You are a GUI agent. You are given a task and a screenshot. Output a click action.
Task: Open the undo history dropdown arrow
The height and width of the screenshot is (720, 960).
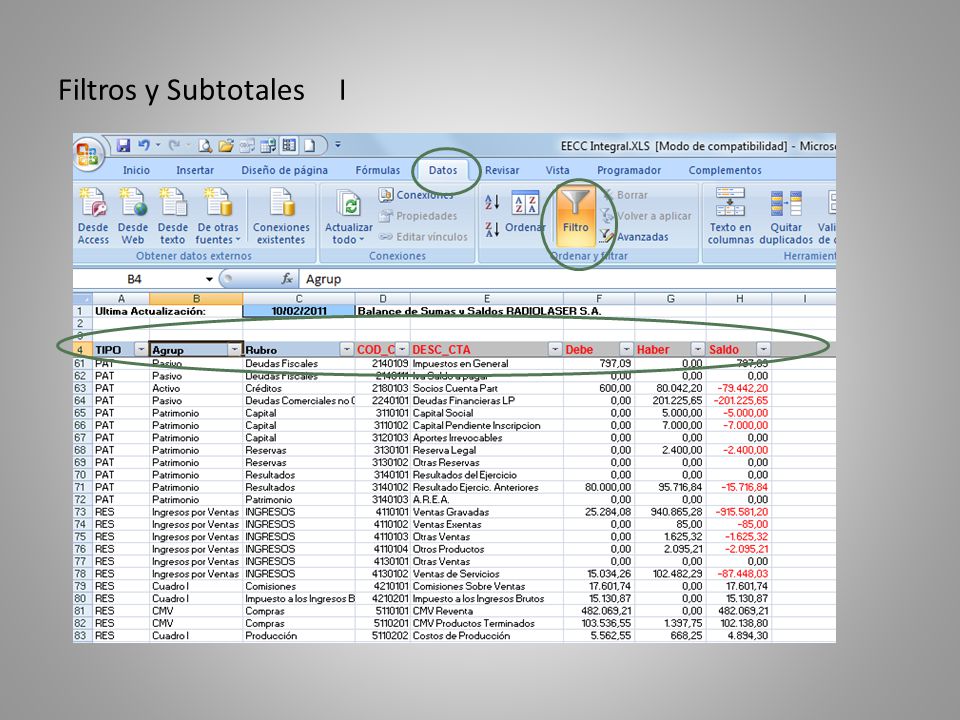(x=157, y=146)
